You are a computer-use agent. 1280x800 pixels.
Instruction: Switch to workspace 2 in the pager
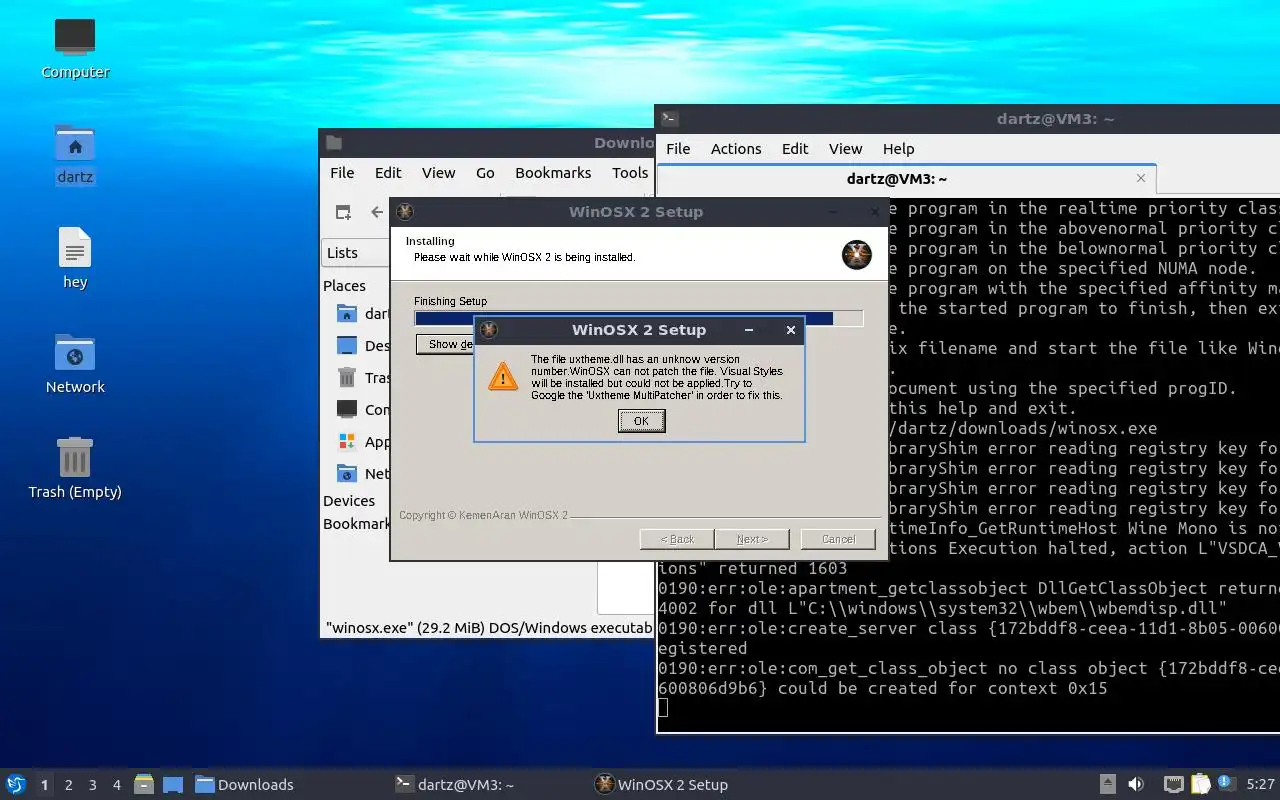[68, 785]
